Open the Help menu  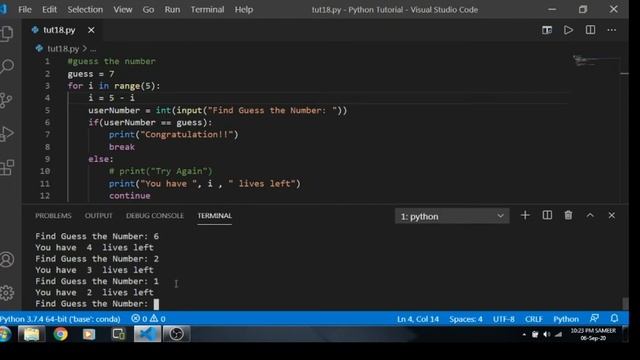pos(244,9)
